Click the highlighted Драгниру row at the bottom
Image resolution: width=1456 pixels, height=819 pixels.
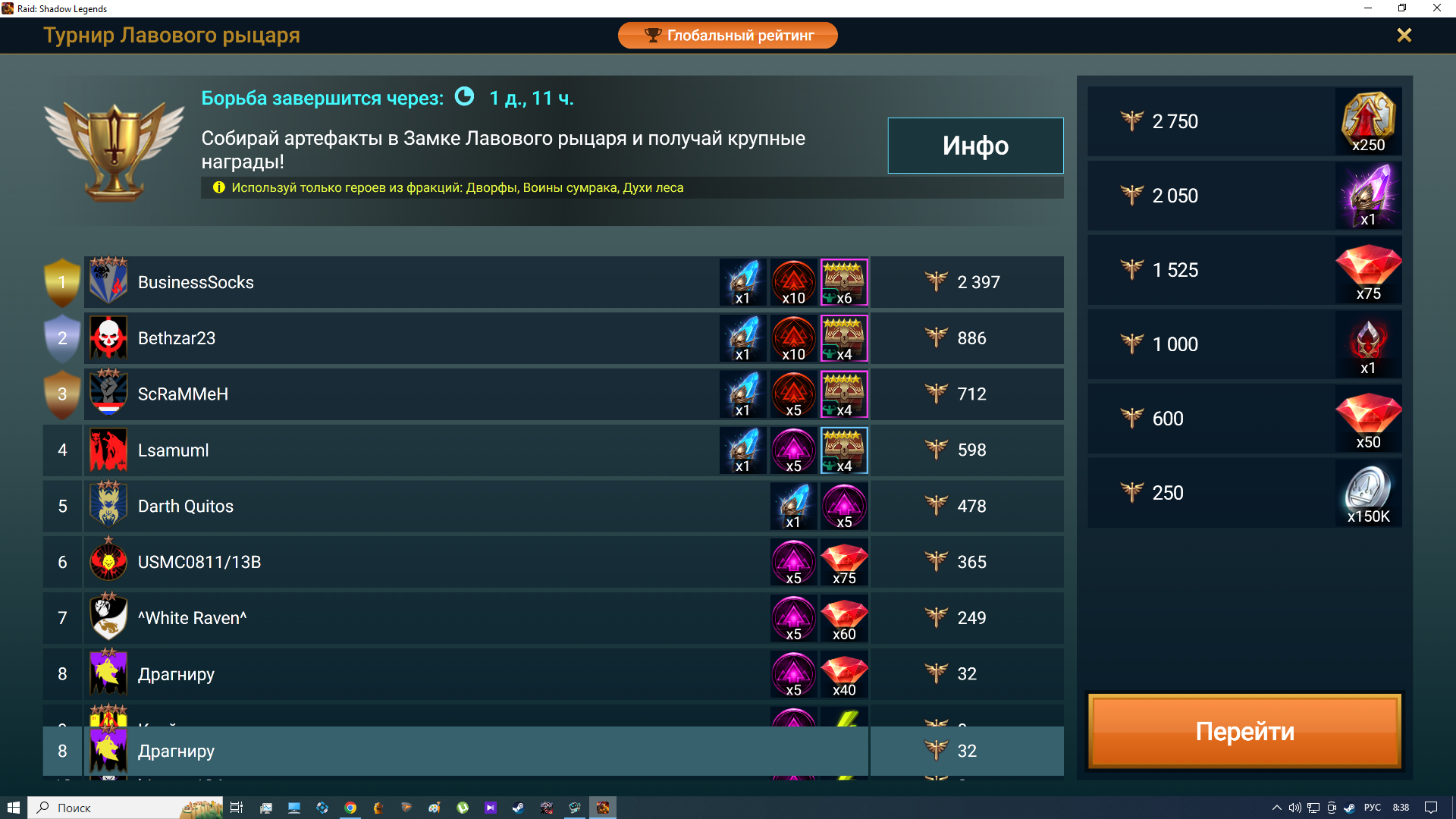[x=554, y=751]
